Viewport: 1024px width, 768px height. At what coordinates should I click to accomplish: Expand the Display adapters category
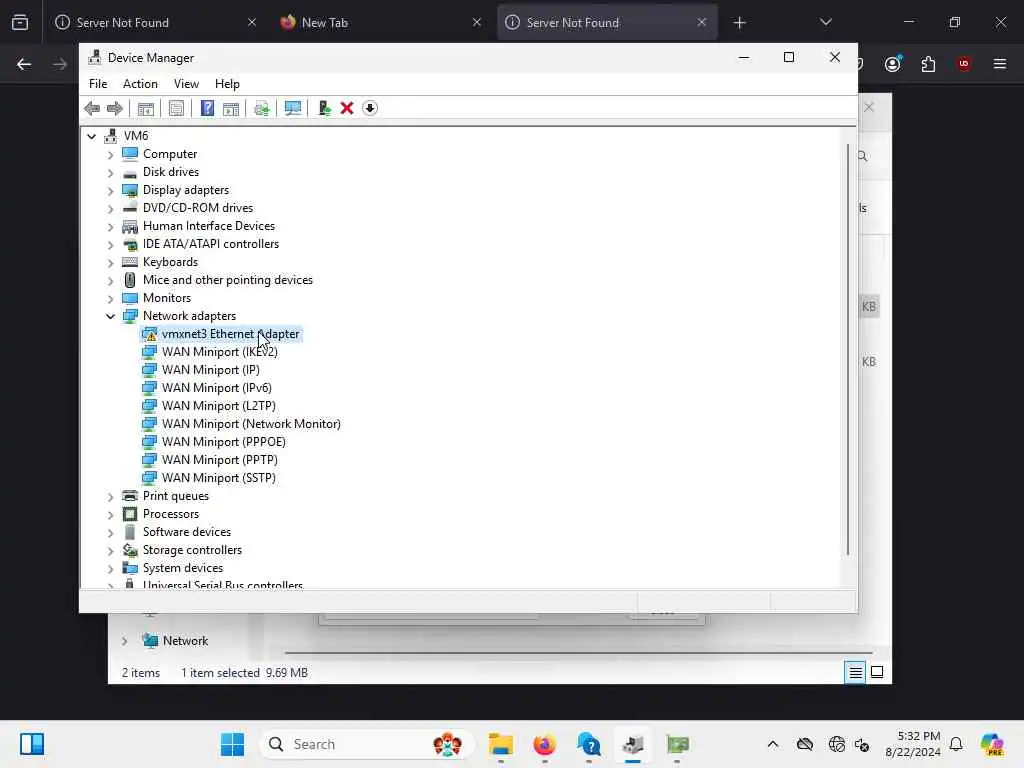pyautogui.click(x=110, y=191)
